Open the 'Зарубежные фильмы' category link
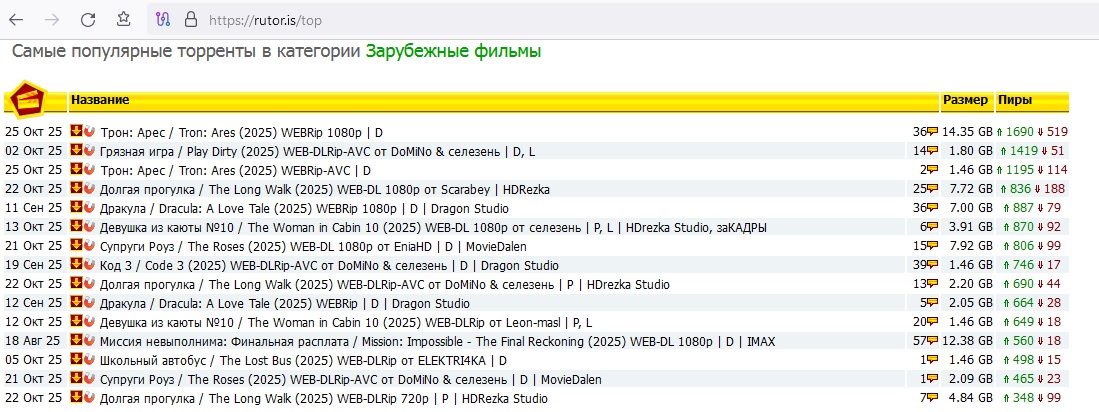 pyautogui.click(x=453, y=51)
